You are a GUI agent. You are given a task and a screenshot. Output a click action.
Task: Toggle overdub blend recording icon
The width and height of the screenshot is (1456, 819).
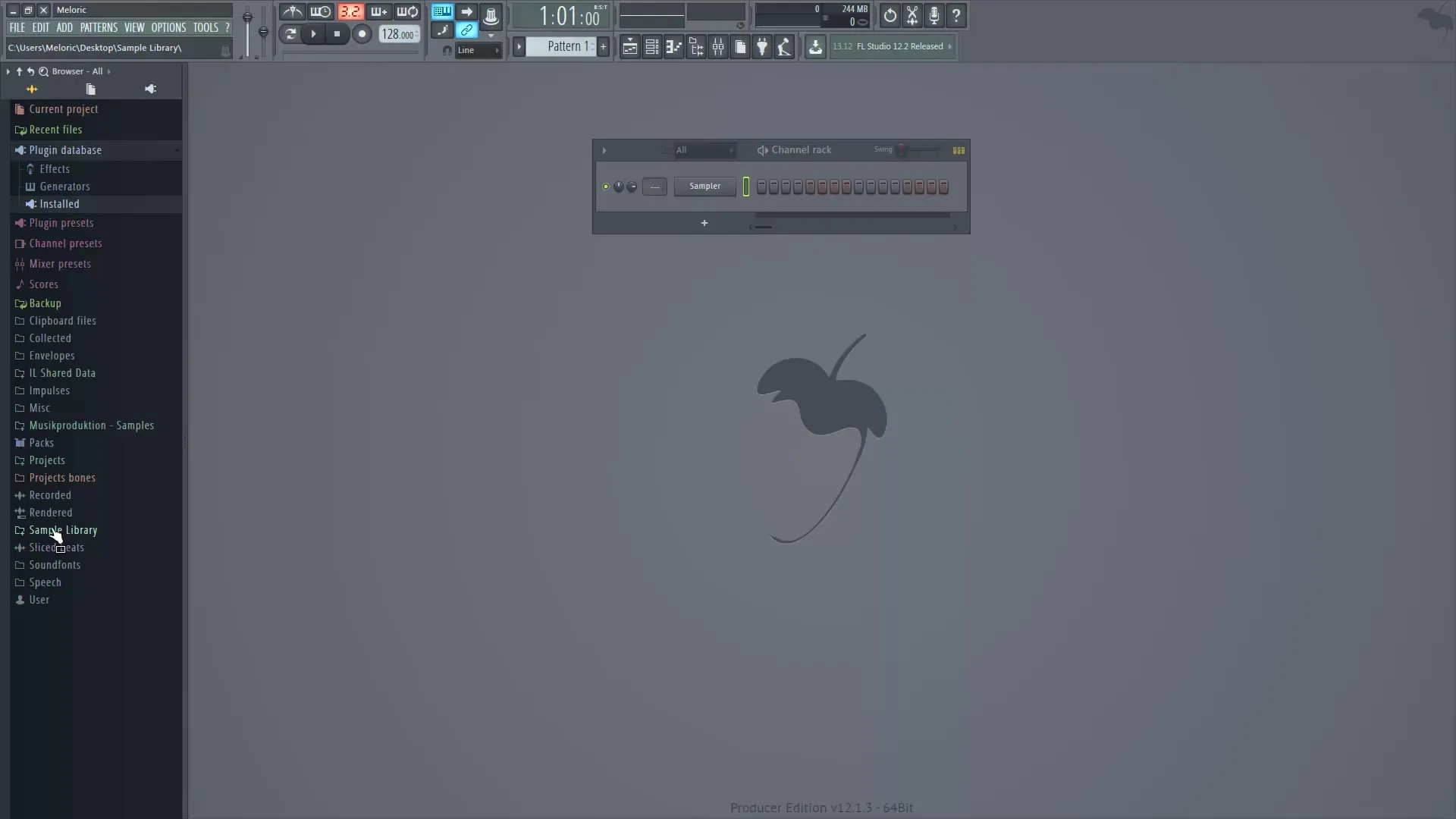click(x=378, y=12)
